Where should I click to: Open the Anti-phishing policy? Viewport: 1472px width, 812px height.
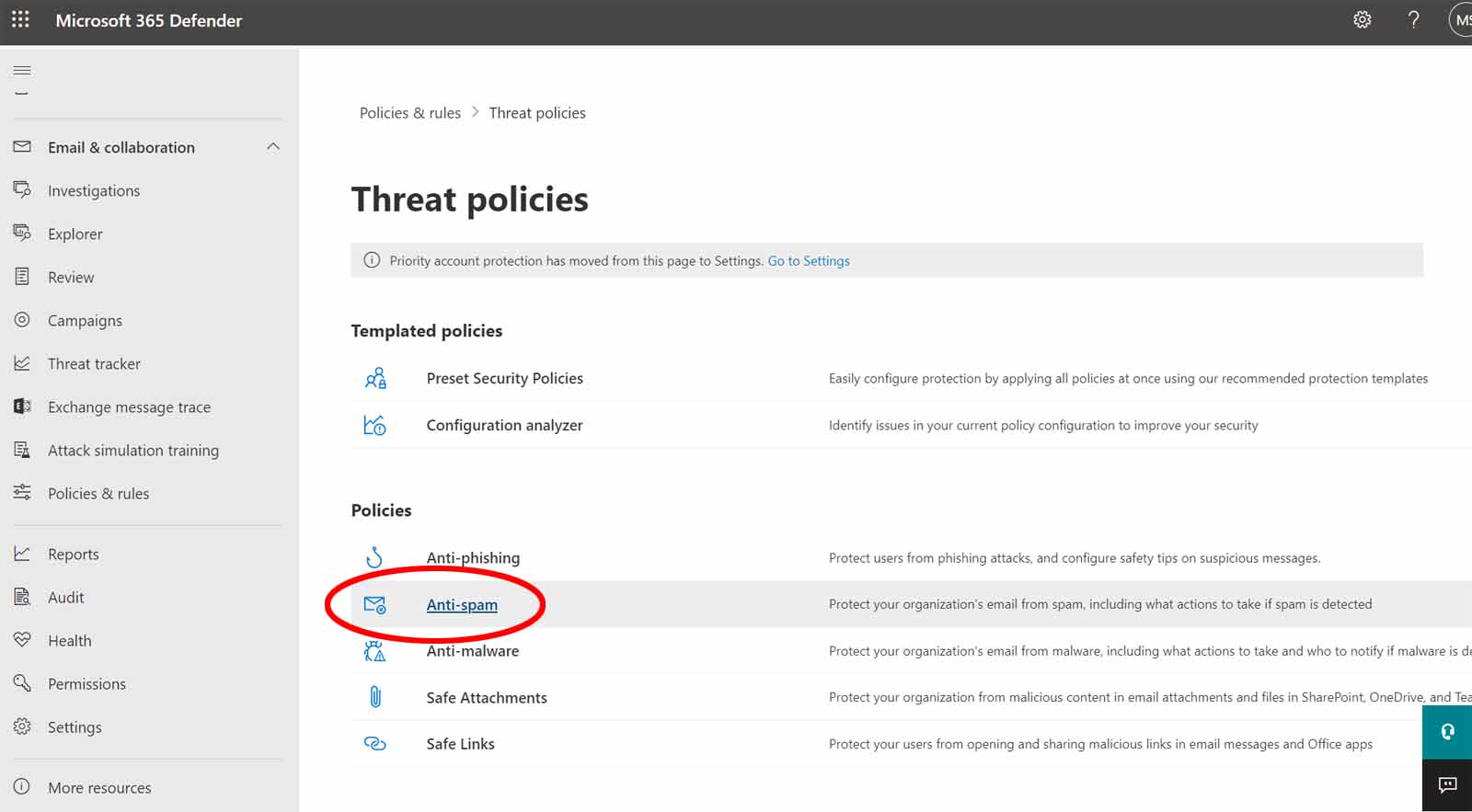pyautogui.click(x=473, y=557)
